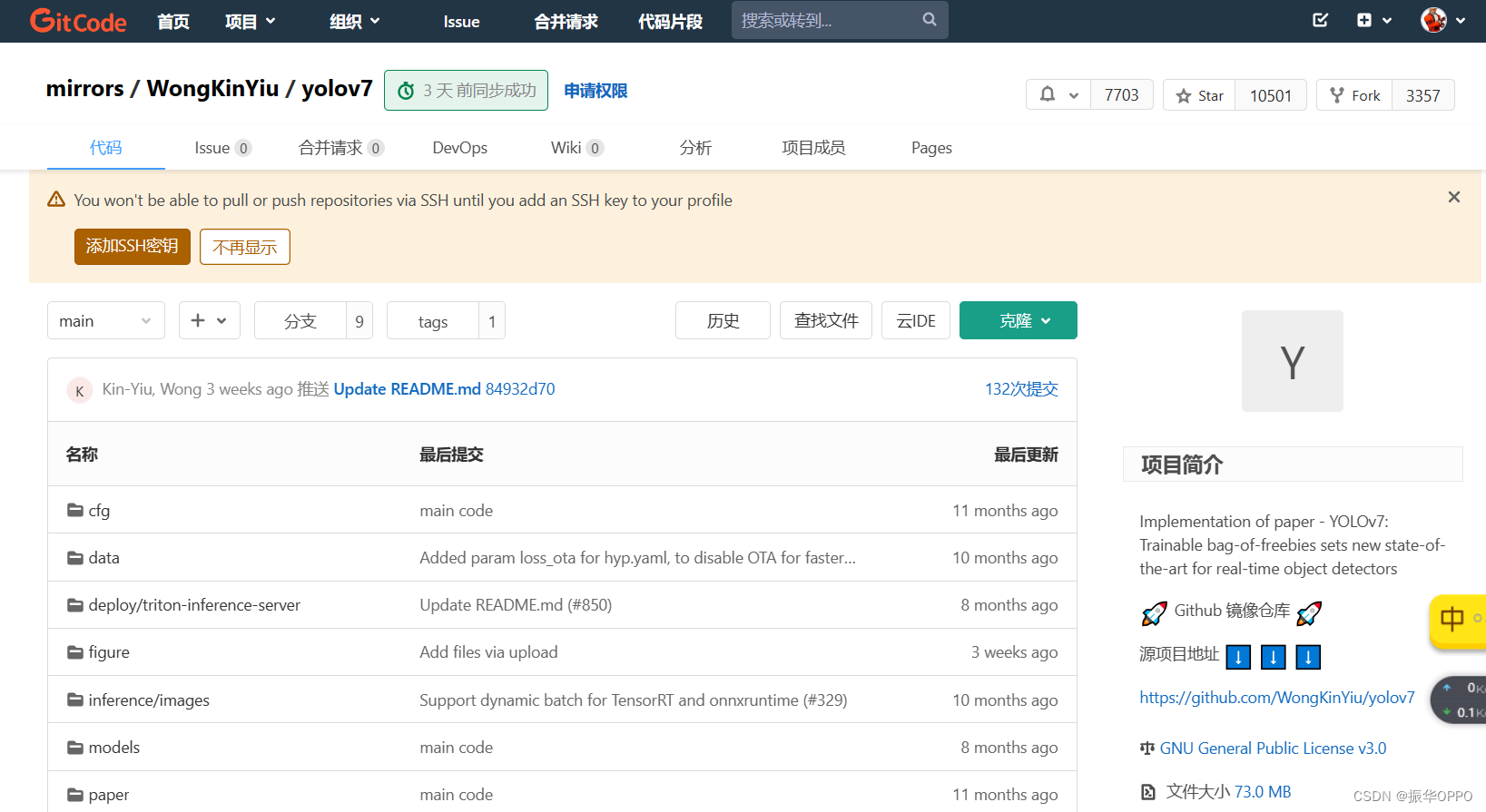The image size is (1486, 812).
Task: Open the tags button
Action: [433, 320]
